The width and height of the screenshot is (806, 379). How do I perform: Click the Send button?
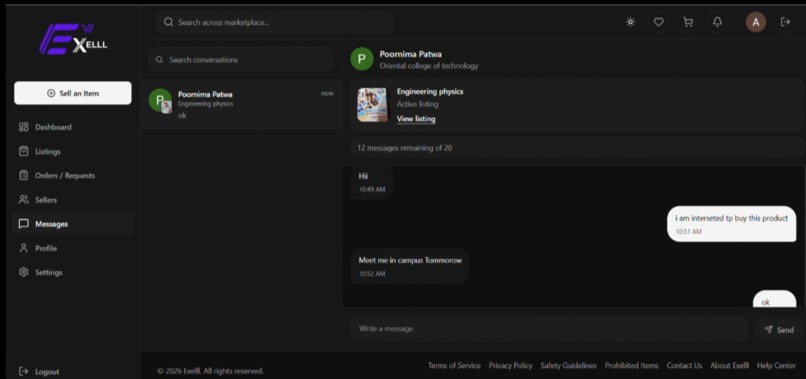pyautogui.click(x=779, y=330)
